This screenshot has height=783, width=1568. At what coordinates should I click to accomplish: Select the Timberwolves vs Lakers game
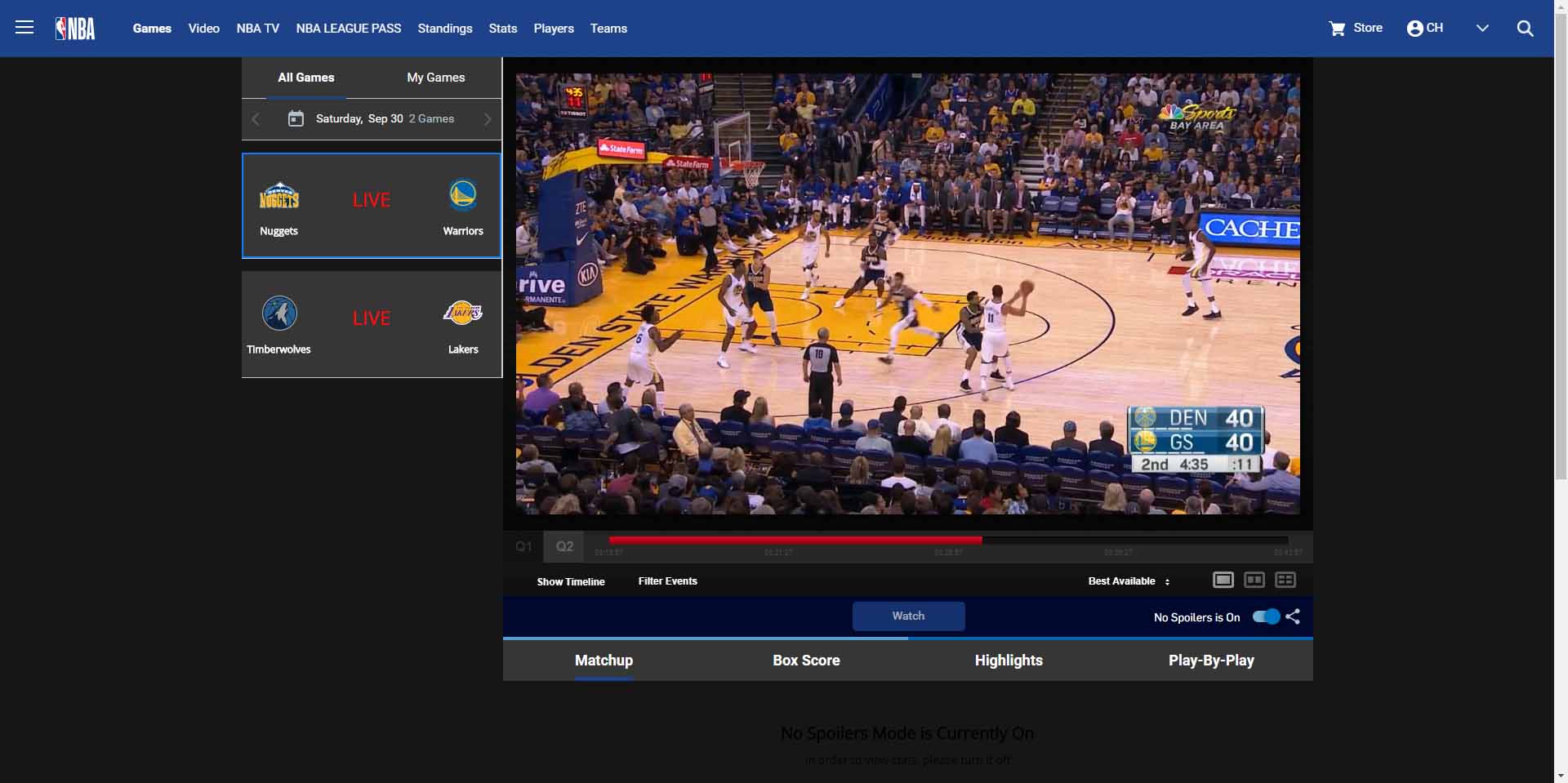tap(372, 323)
